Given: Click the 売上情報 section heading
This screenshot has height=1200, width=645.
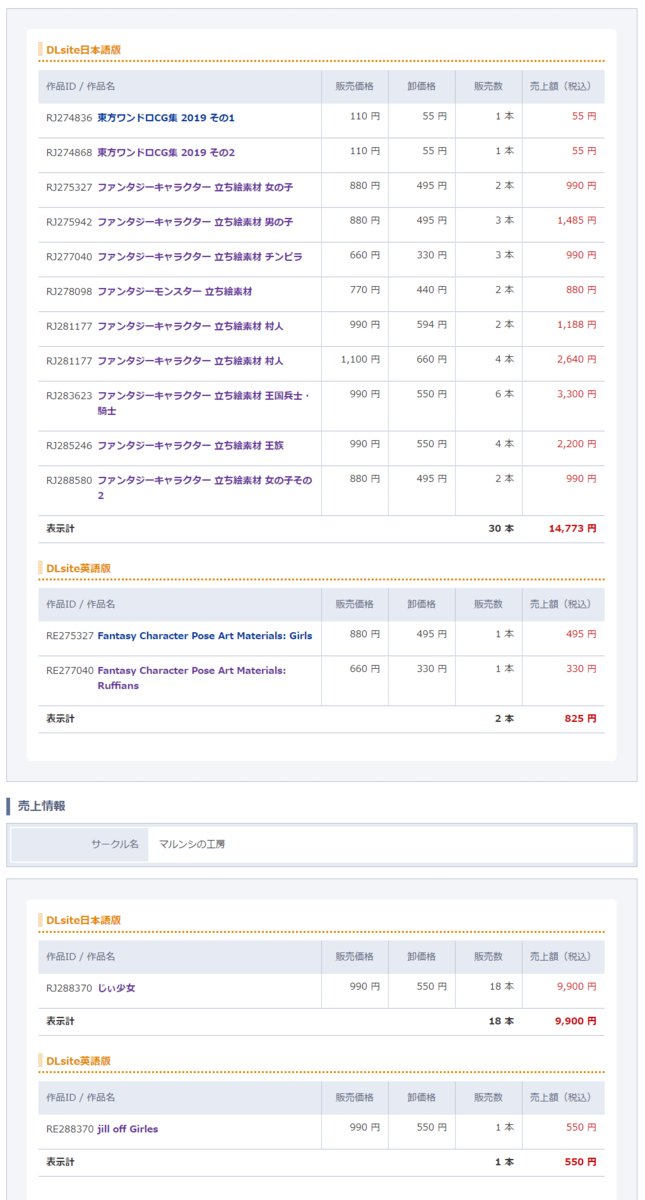Looking at the screenshot, I should [42, 806].
